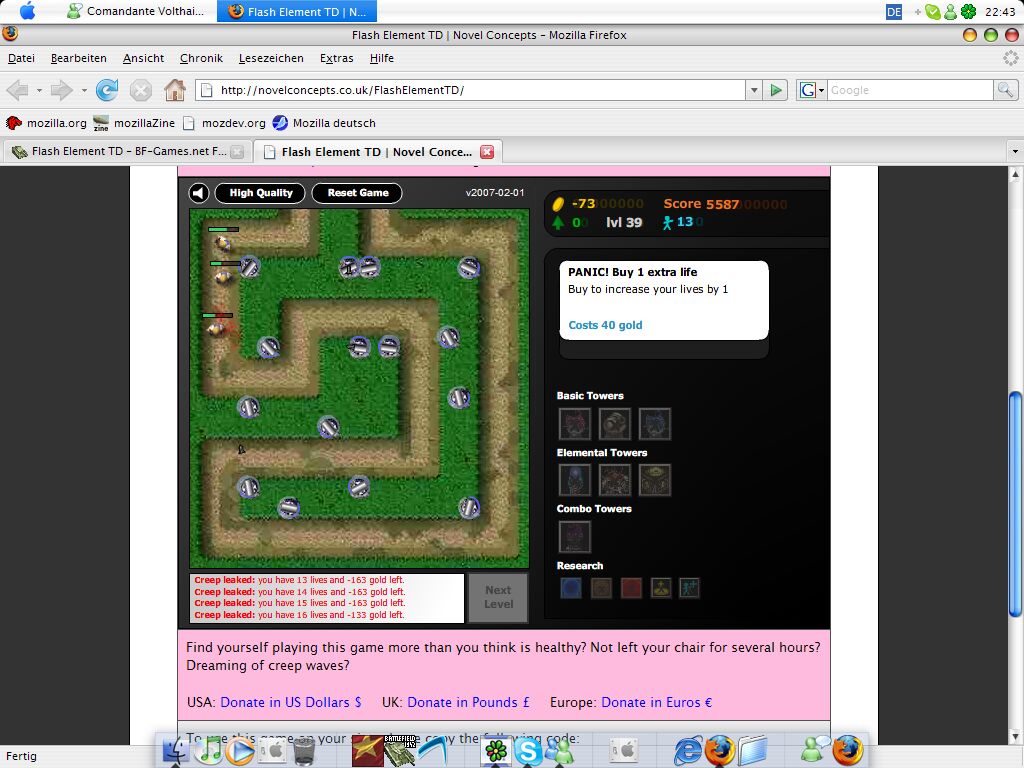Click the ICQ flower menu bar icon
This screenshot has height=768, width=1024.
(969, 12)
